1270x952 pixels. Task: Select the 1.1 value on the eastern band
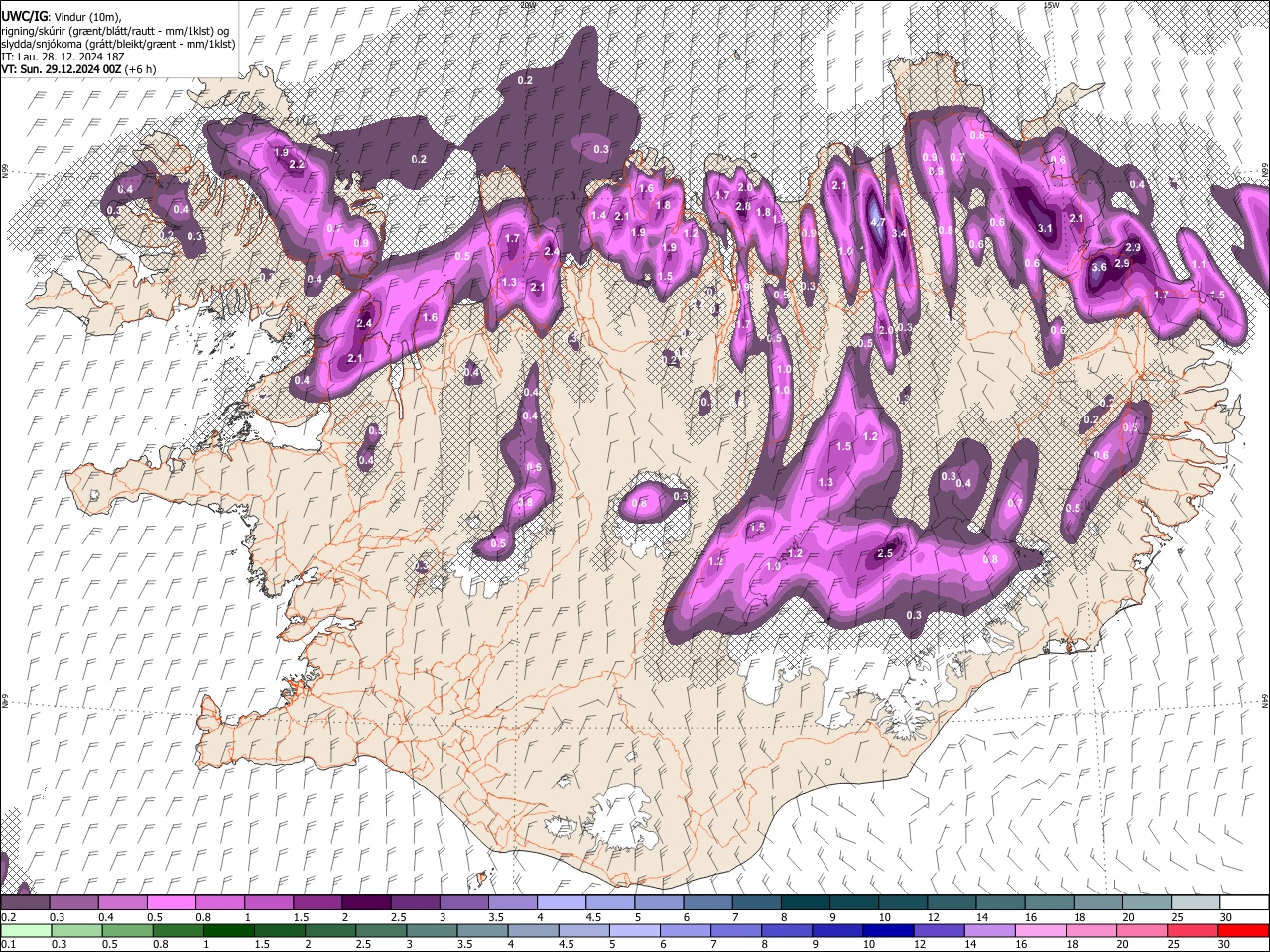1199,265
